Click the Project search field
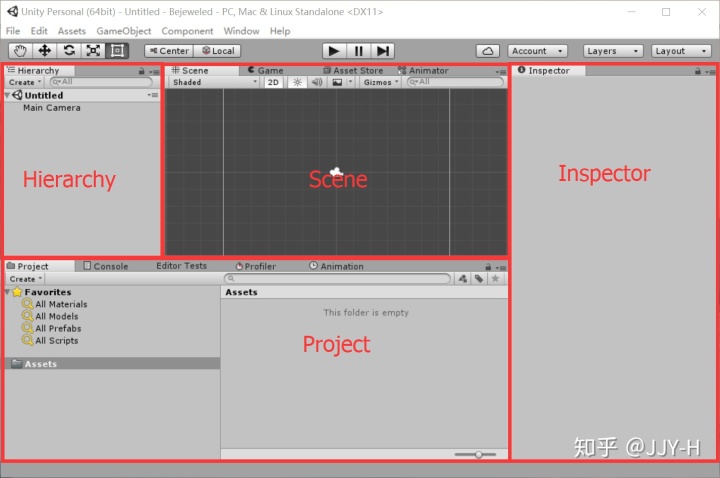Screen dimensions: 720x478 click(338, 278)
